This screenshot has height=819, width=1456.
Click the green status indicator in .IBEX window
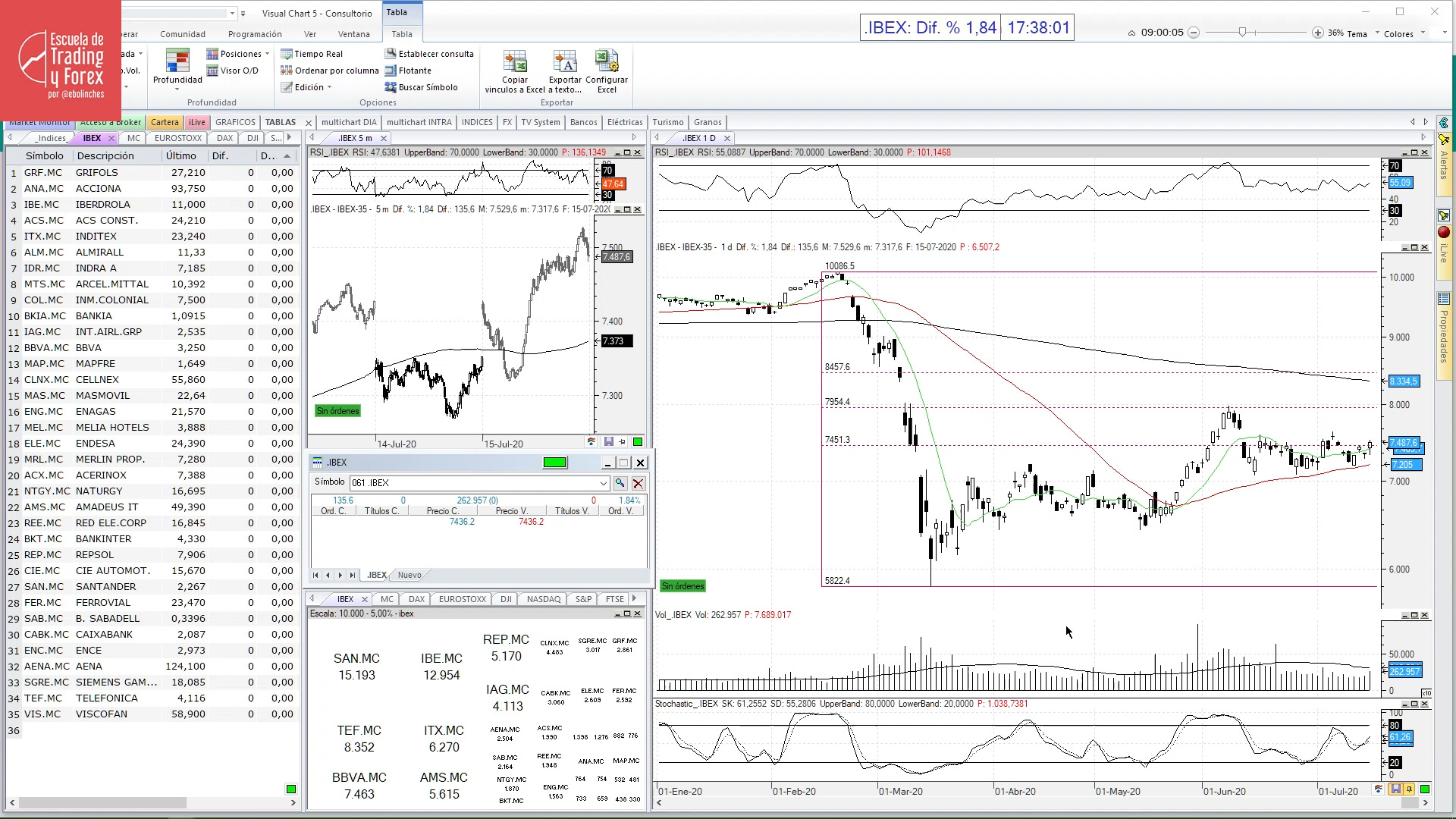coord(554,463)
